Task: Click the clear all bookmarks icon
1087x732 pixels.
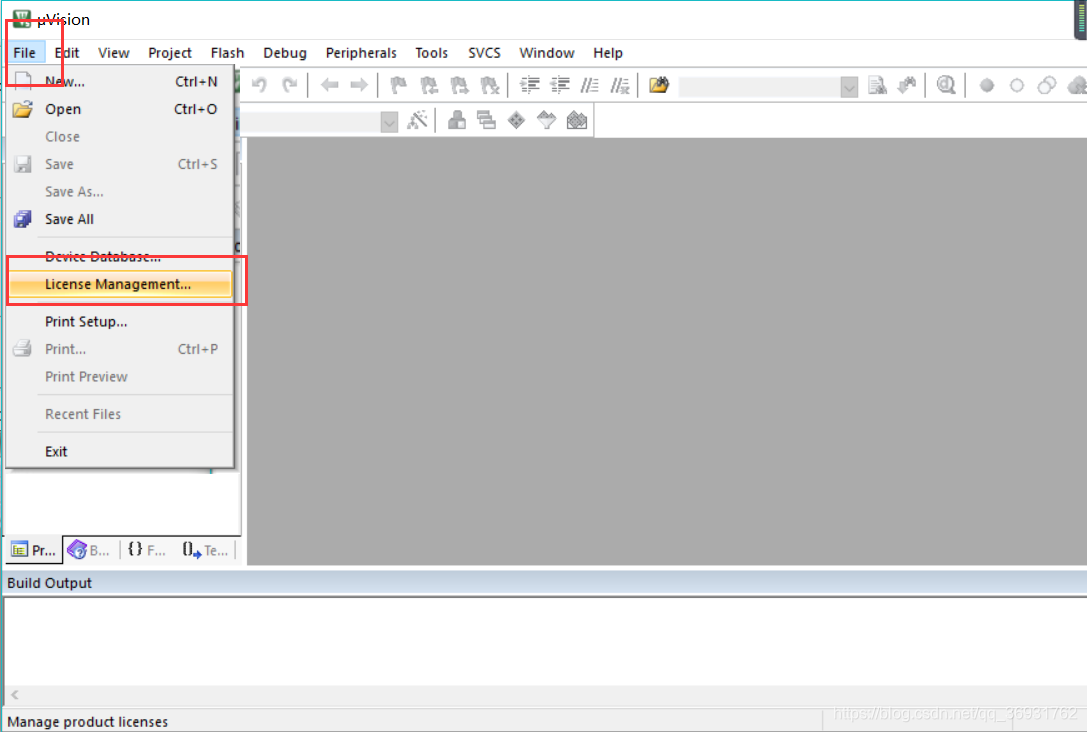Action: 490,85
